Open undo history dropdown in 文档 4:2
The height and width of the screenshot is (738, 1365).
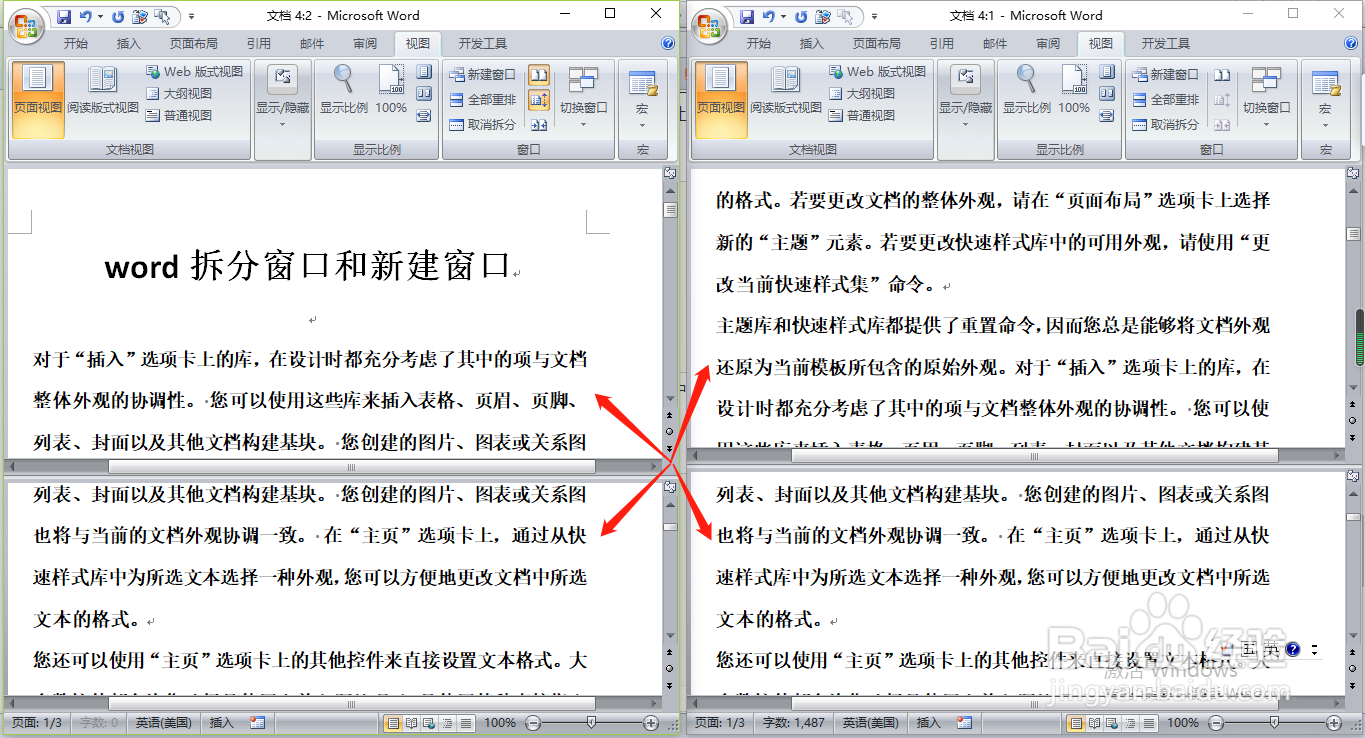coord(100,16)
